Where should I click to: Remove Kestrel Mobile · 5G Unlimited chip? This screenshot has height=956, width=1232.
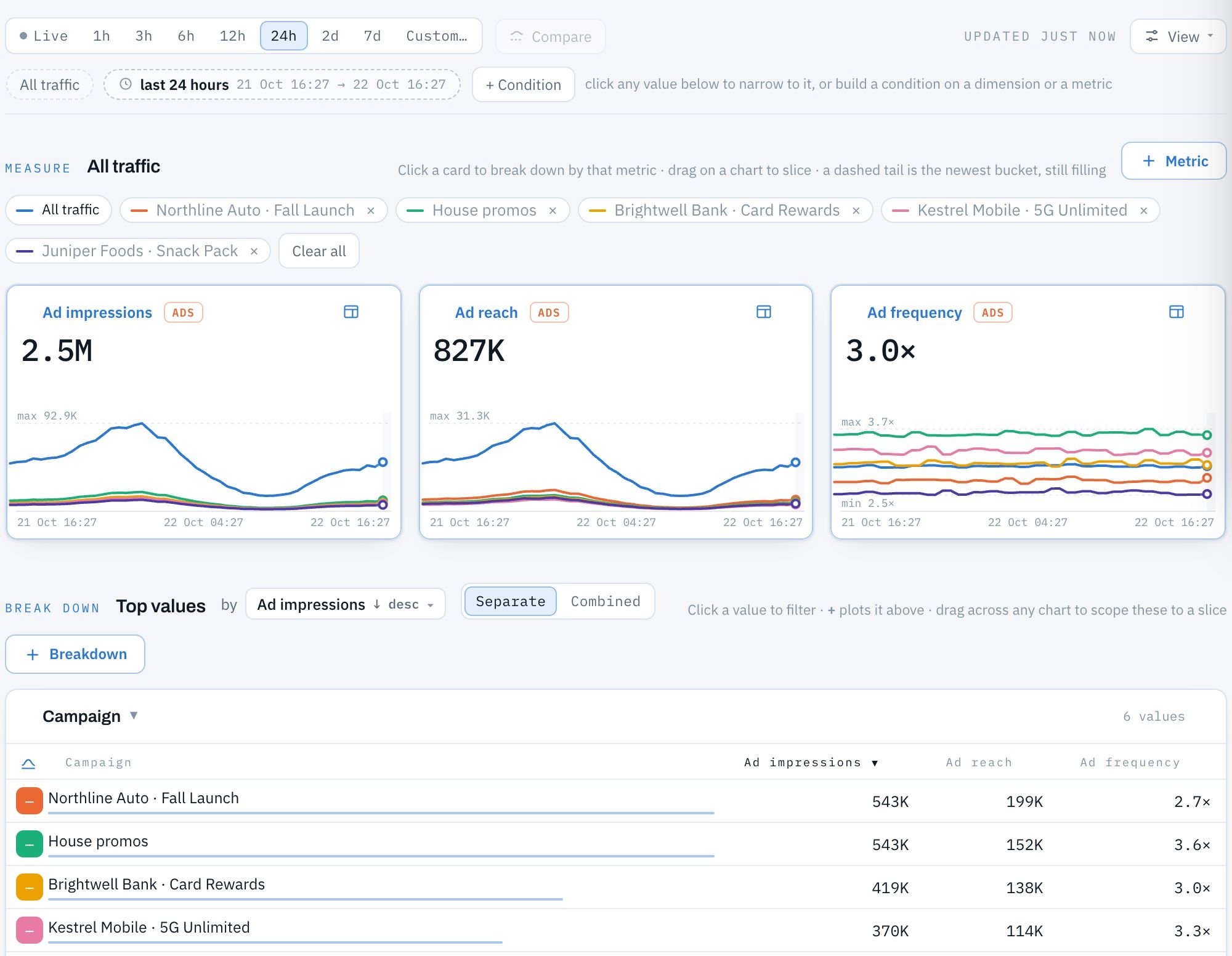(x=1143, y=211)
